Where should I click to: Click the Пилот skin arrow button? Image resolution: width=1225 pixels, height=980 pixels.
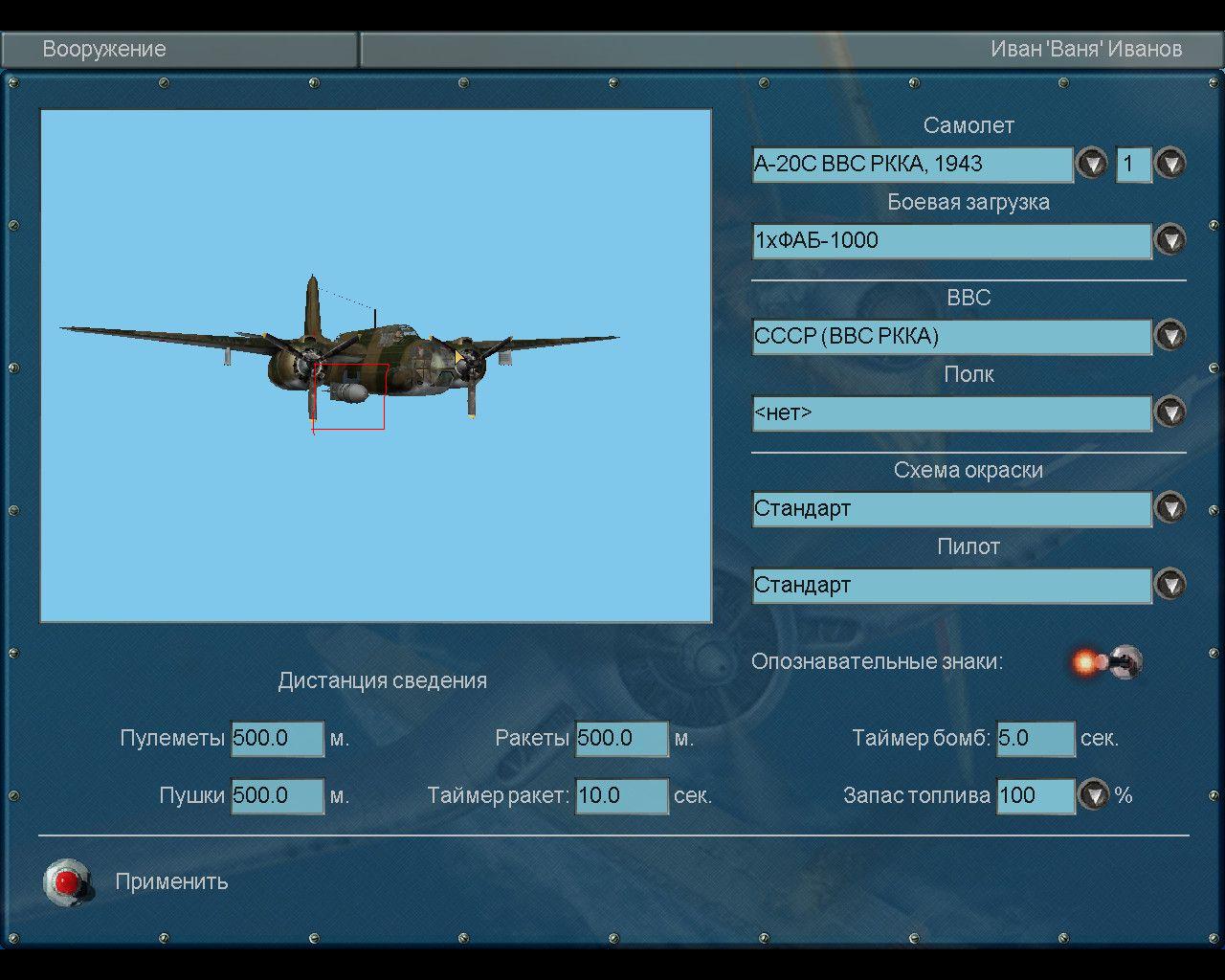coord(1169,585)
